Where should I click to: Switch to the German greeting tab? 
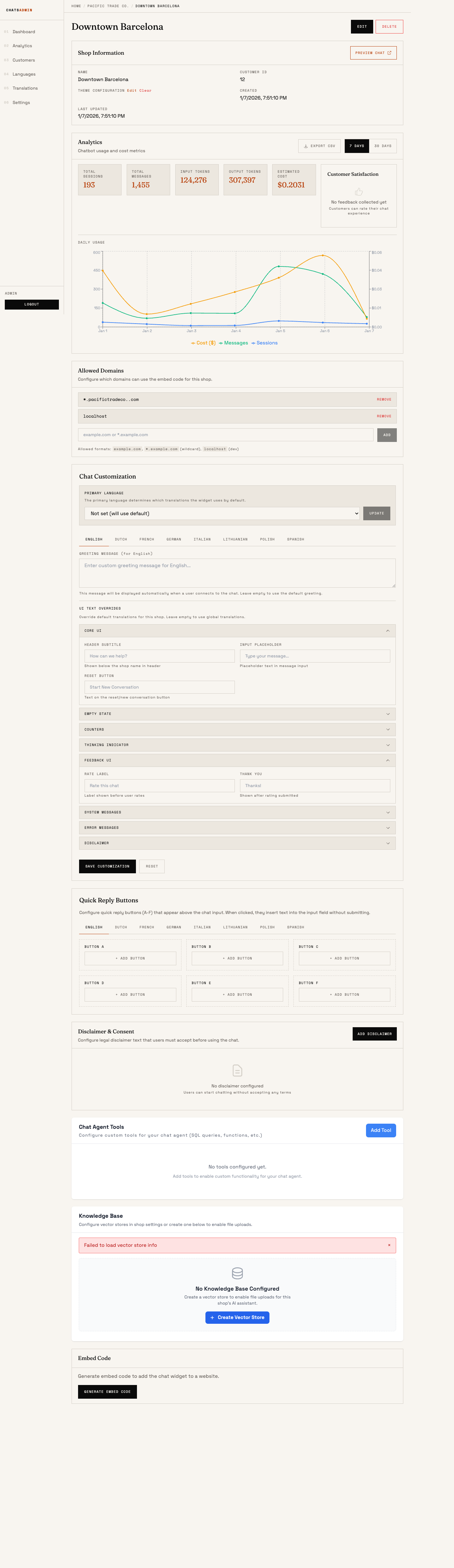point(174,539)
